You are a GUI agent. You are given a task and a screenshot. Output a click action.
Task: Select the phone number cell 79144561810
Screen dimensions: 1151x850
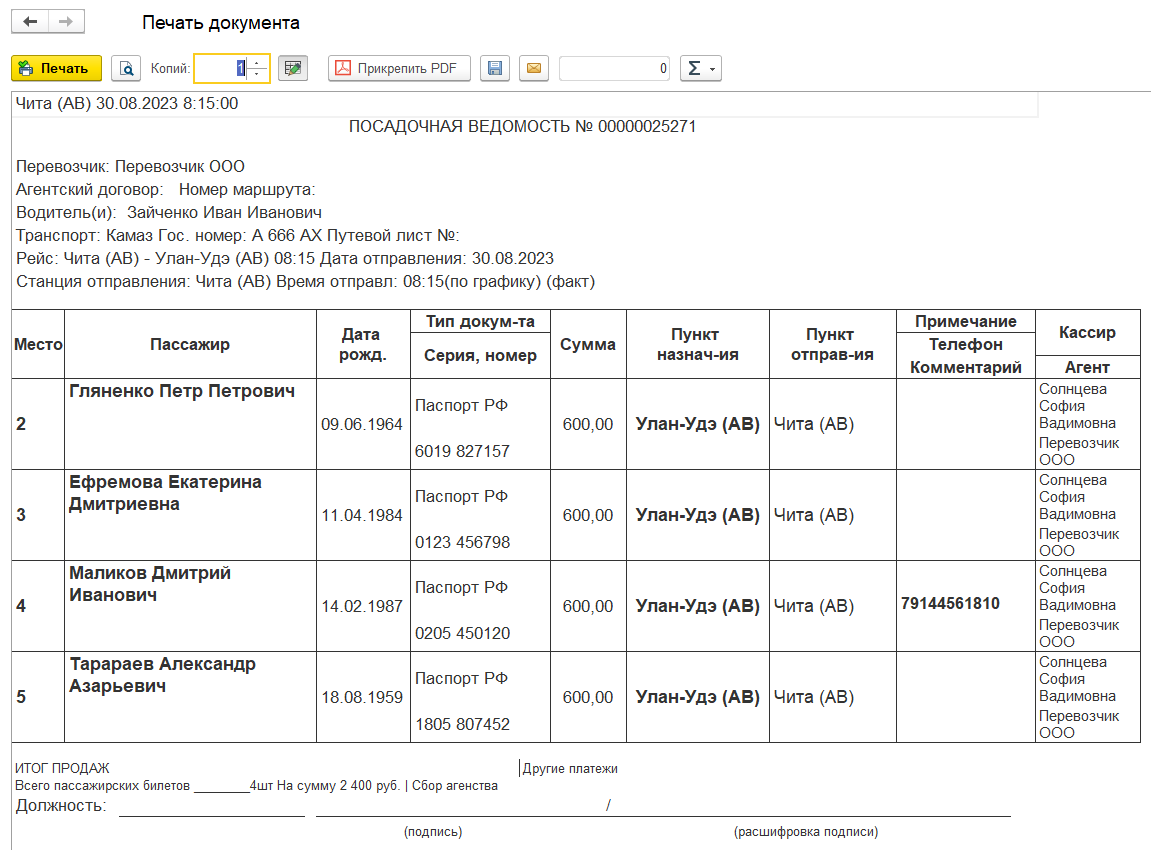tap(950, 604)
